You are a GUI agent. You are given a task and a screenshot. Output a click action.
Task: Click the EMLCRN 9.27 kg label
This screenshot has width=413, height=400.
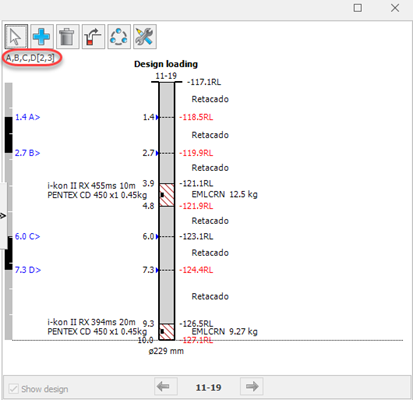[x=224, y=332]
